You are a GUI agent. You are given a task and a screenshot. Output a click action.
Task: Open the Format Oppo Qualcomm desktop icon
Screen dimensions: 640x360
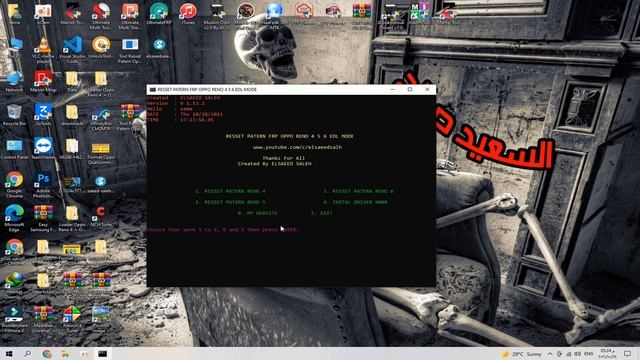point(101,153)
